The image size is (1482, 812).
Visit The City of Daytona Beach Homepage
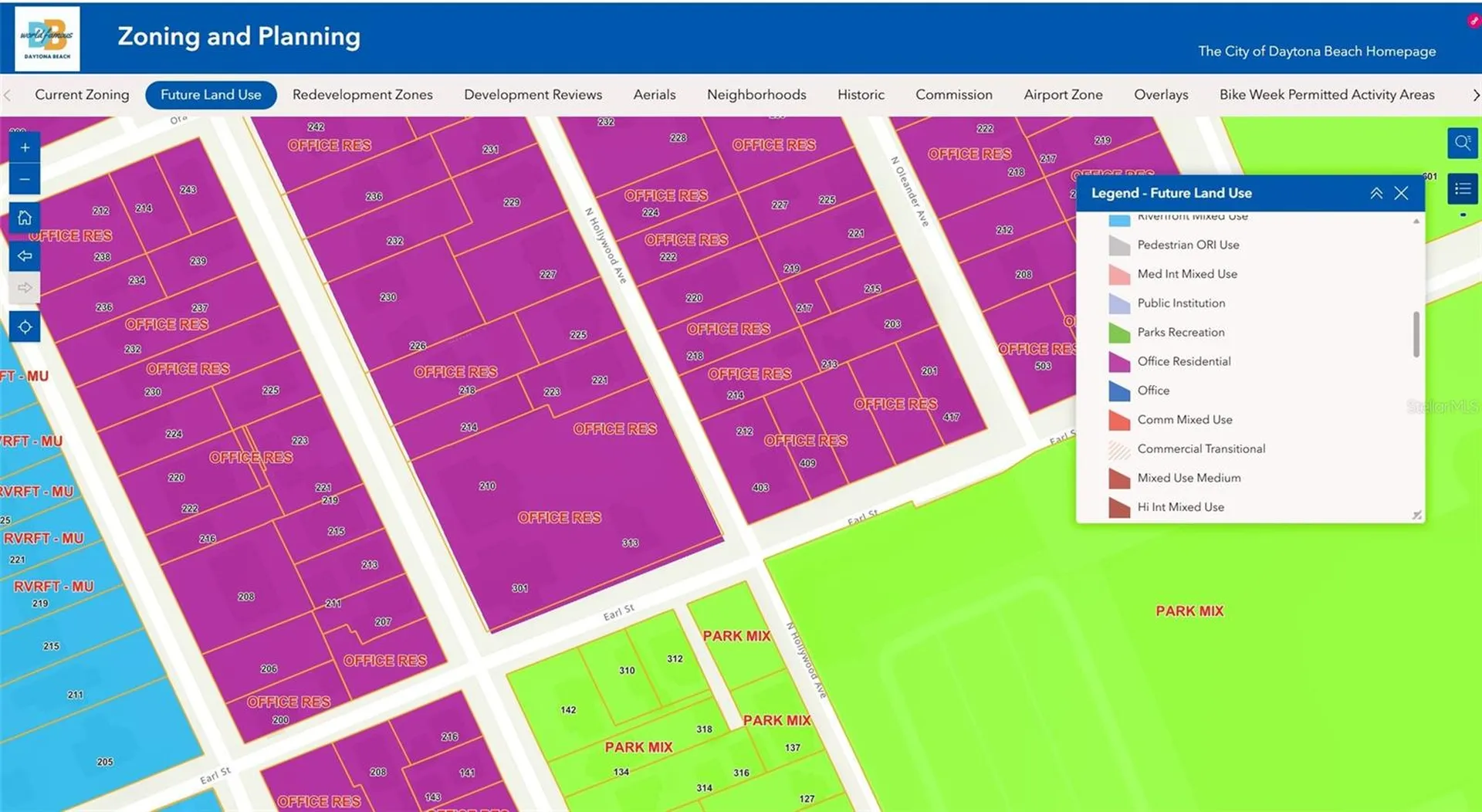1317,51
